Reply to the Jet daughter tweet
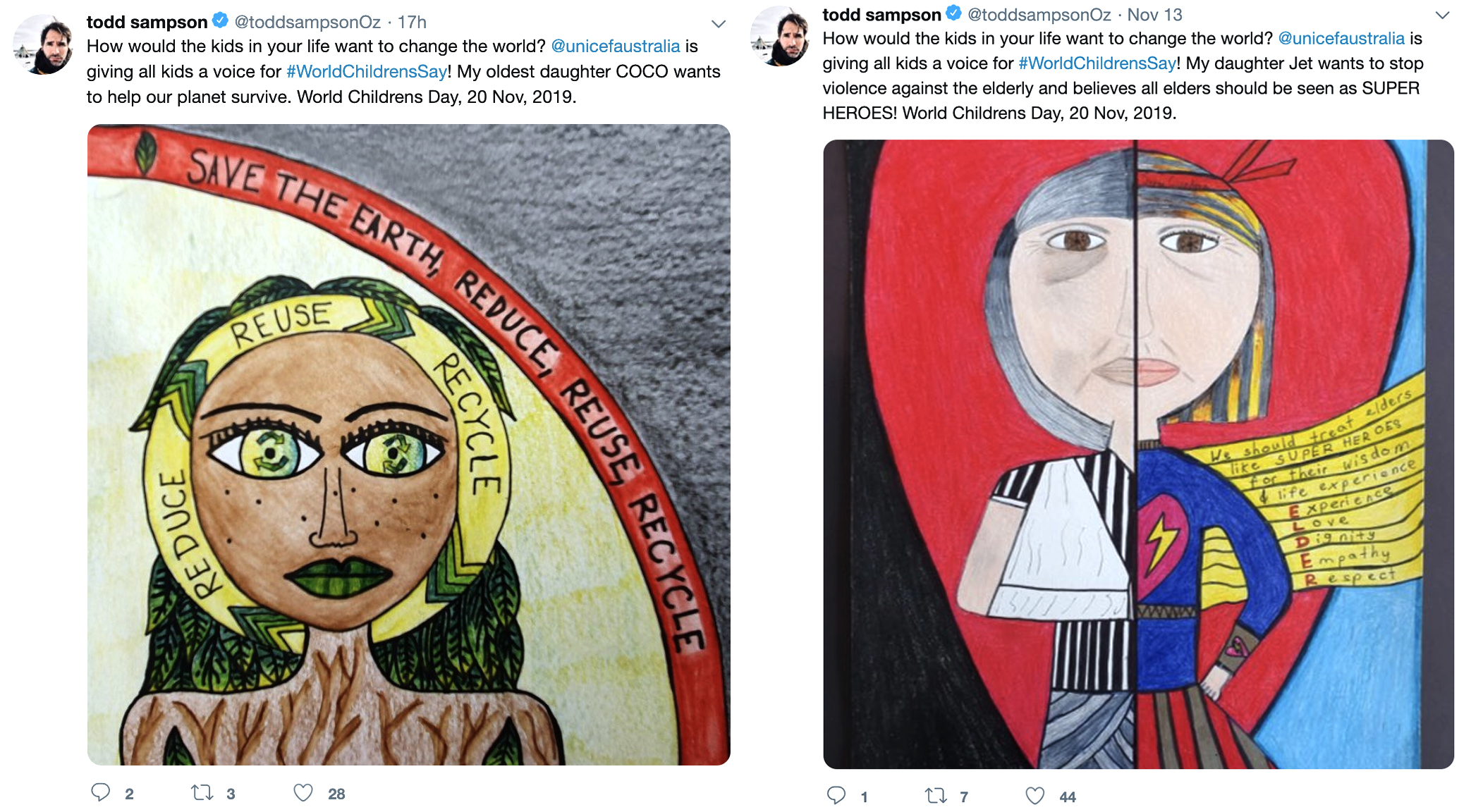This screenshot has height=812, width=1483. [836, 796]
